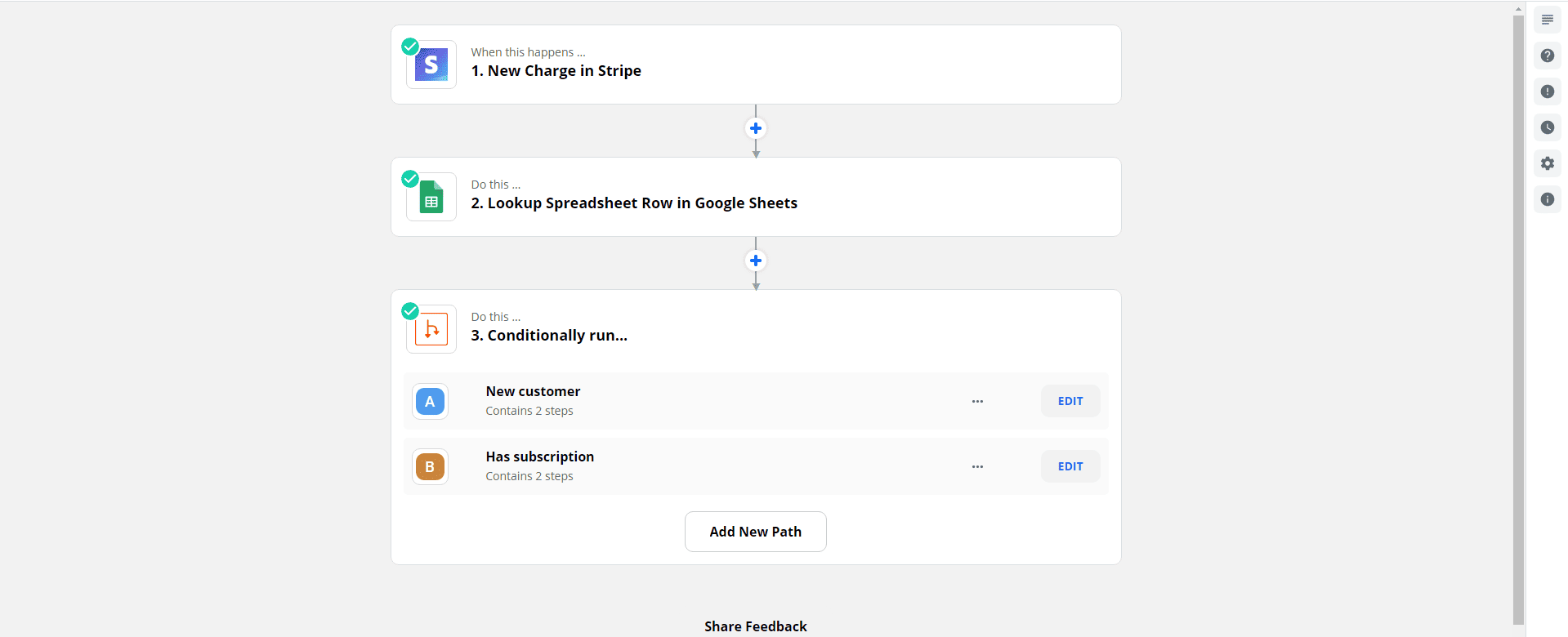The image size is (1568, 637).
Task: Add a step after Stripe trigger
Action: pos(756,128)
